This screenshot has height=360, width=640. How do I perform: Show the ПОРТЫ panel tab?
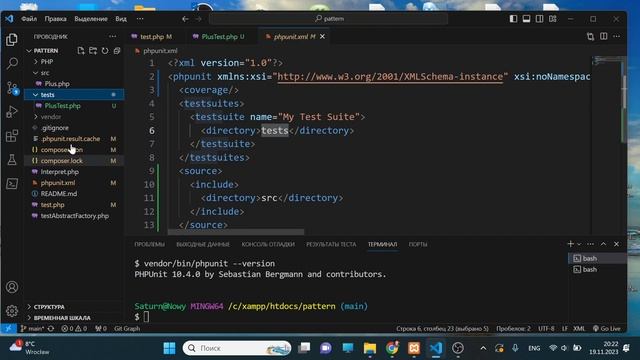(x=418, y=244)
